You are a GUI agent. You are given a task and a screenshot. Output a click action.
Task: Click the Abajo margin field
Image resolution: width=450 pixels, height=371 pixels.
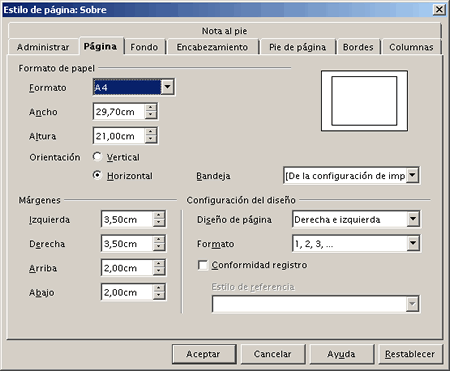click(127, 292)
